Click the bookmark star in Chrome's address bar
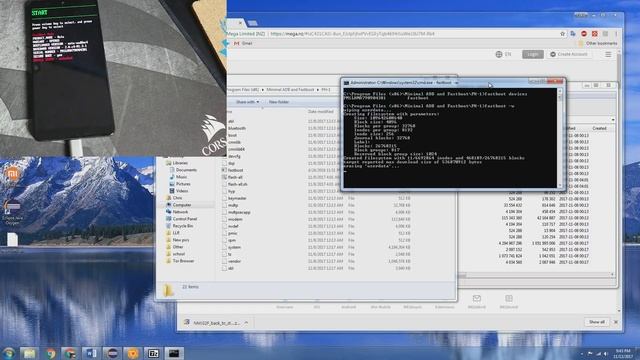640x360 pixels. click(x=562, y=34)
